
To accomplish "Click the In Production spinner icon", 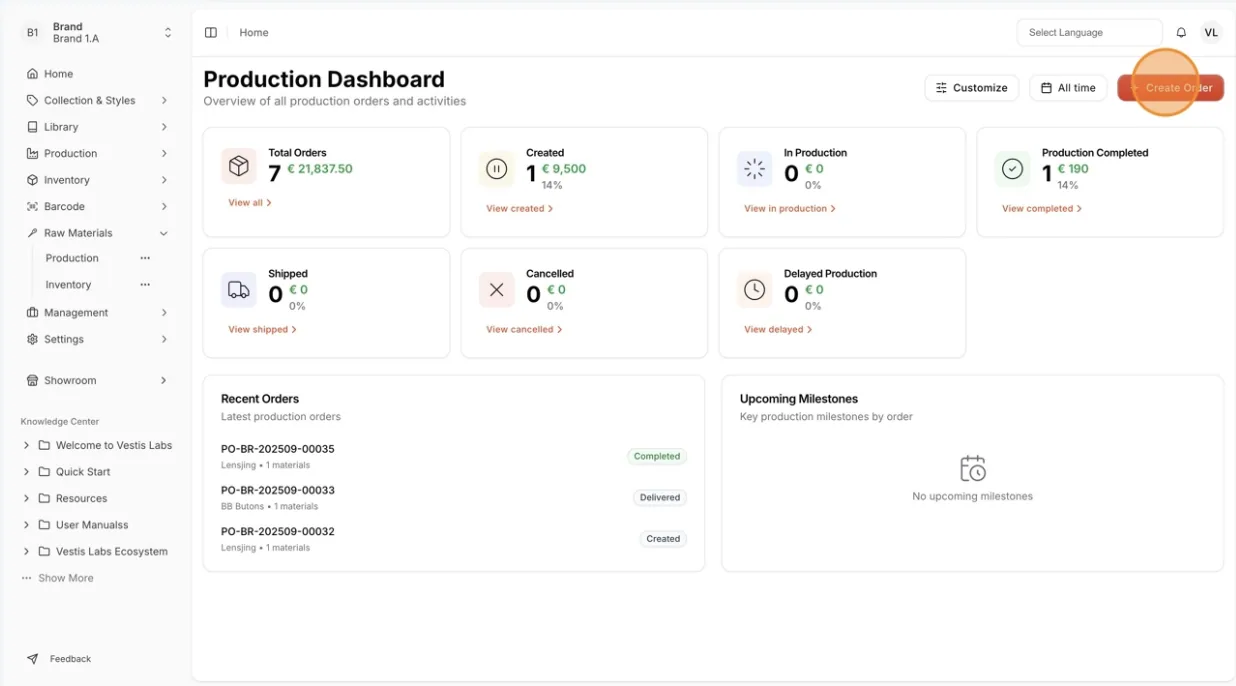I will click(755, 169).
